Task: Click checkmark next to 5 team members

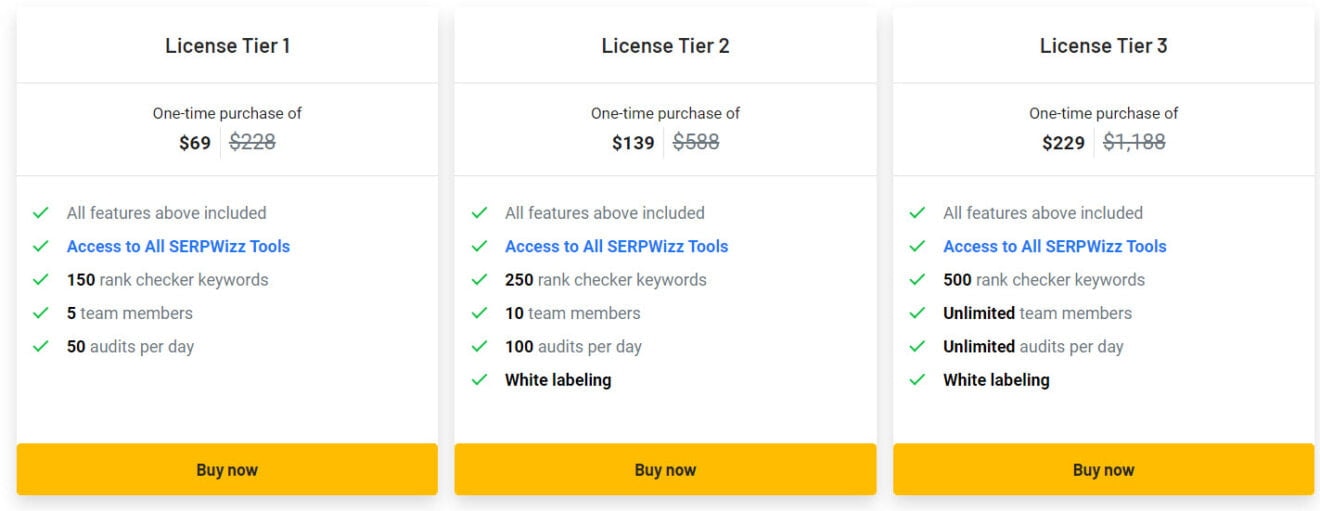Action: point(41,313)
